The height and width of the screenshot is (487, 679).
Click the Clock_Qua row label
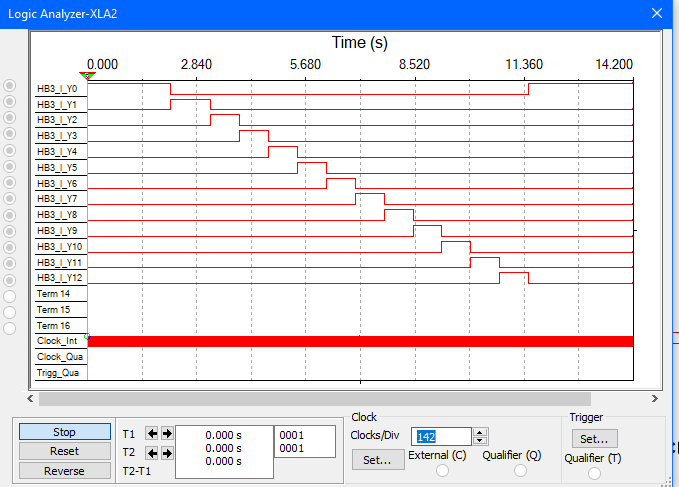click(60, 357)
